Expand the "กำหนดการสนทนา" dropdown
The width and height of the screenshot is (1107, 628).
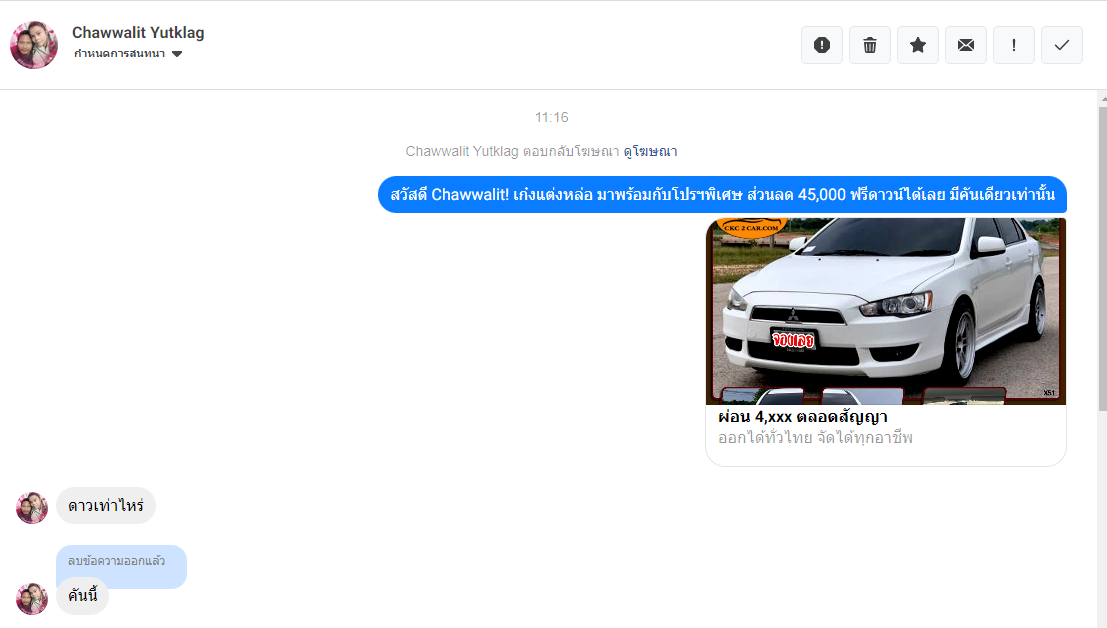pos(128,54)
